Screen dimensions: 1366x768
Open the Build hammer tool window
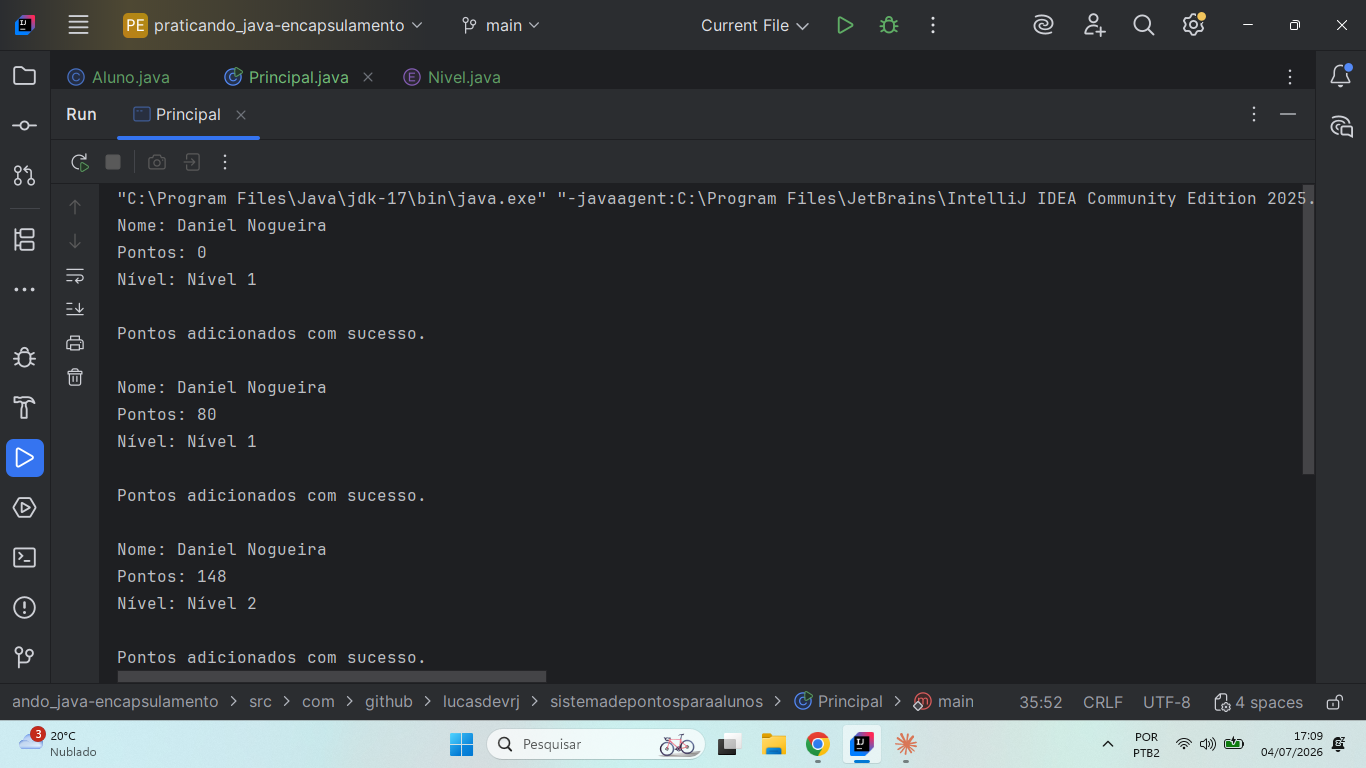point(25,408)
